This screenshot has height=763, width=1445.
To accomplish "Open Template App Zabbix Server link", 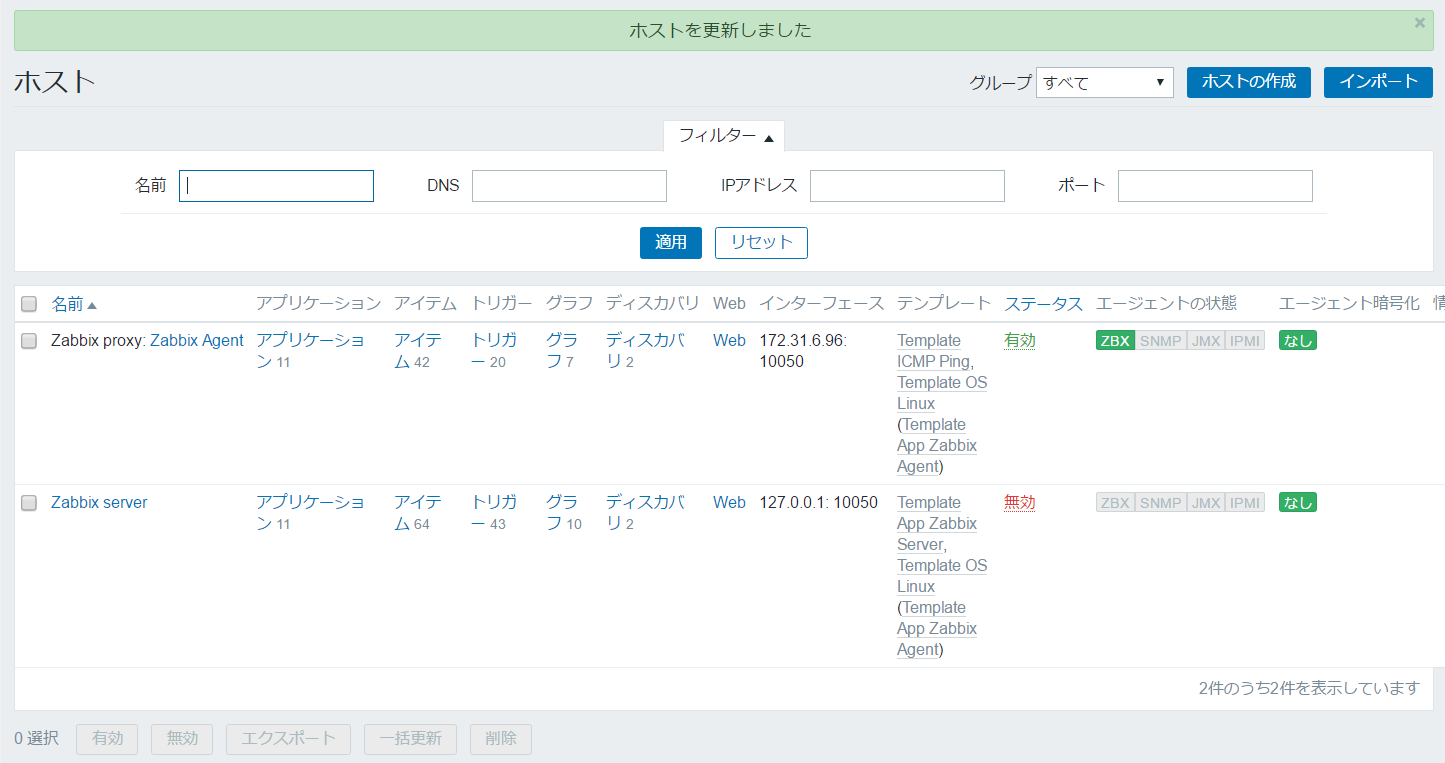I will coord(937,524).
